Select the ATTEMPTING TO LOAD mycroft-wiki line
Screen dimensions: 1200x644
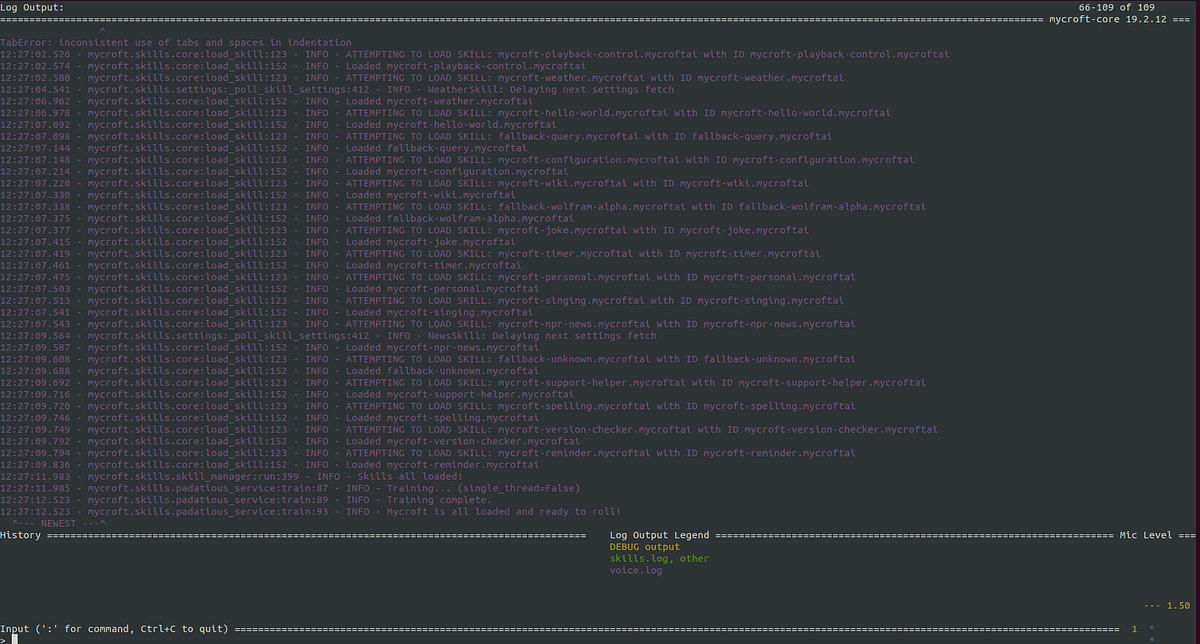pyautogui.click(x=404, y=183)
